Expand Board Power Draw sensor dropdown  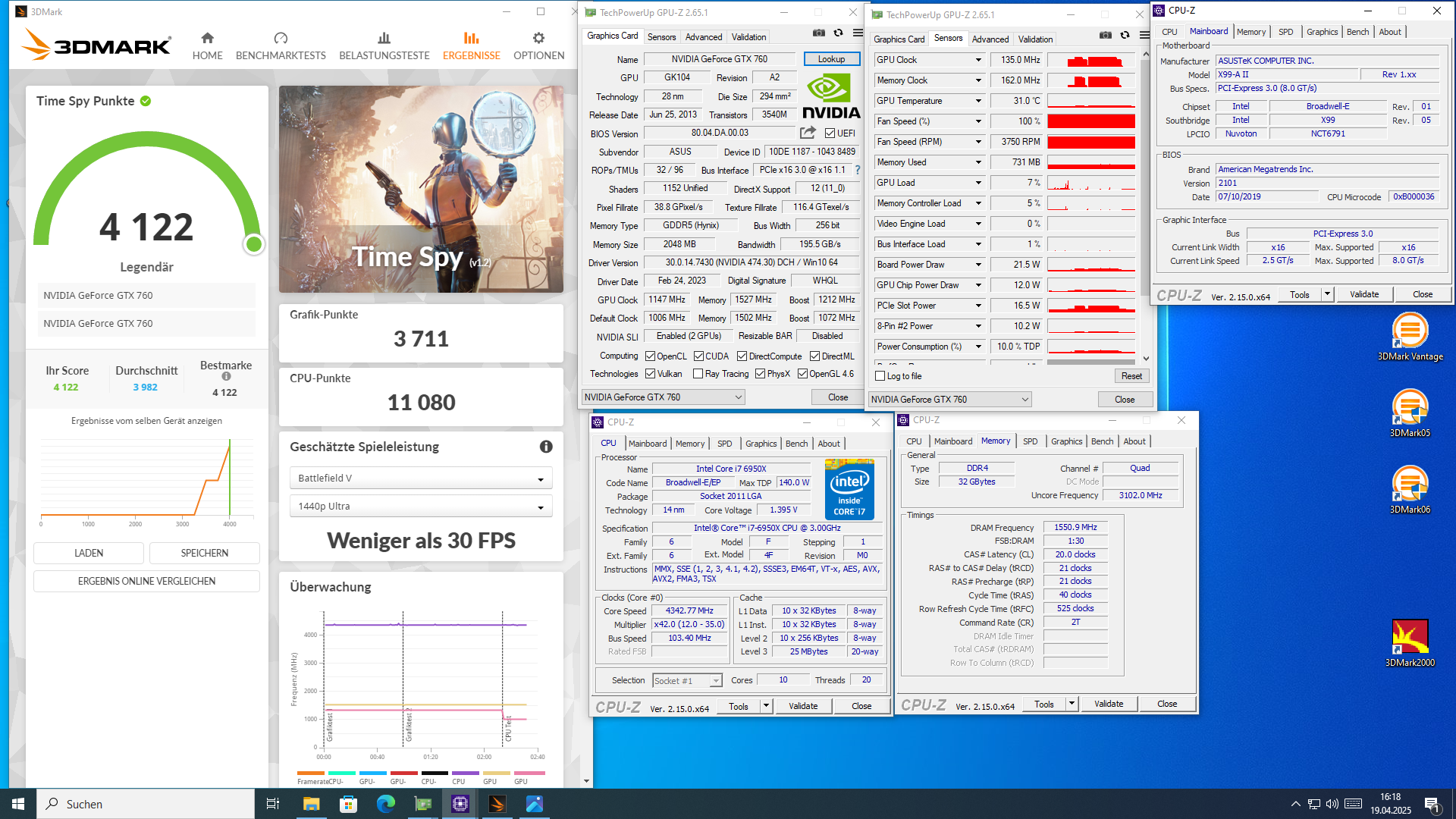click(x=978, y=265)
